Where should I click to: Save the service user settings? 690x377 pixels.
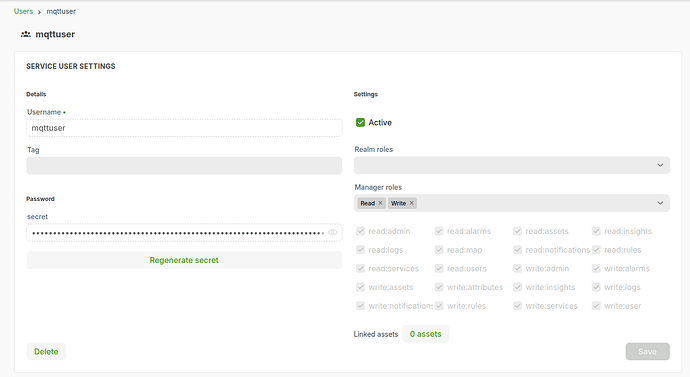(647, 351)
